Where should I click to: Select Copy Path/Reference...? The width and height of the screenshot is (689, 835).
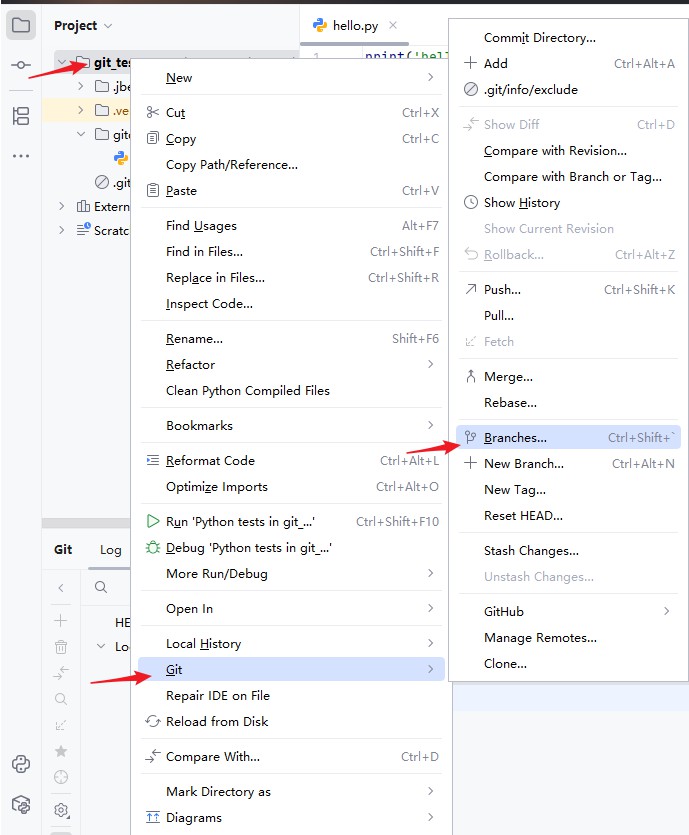point(291,165)
